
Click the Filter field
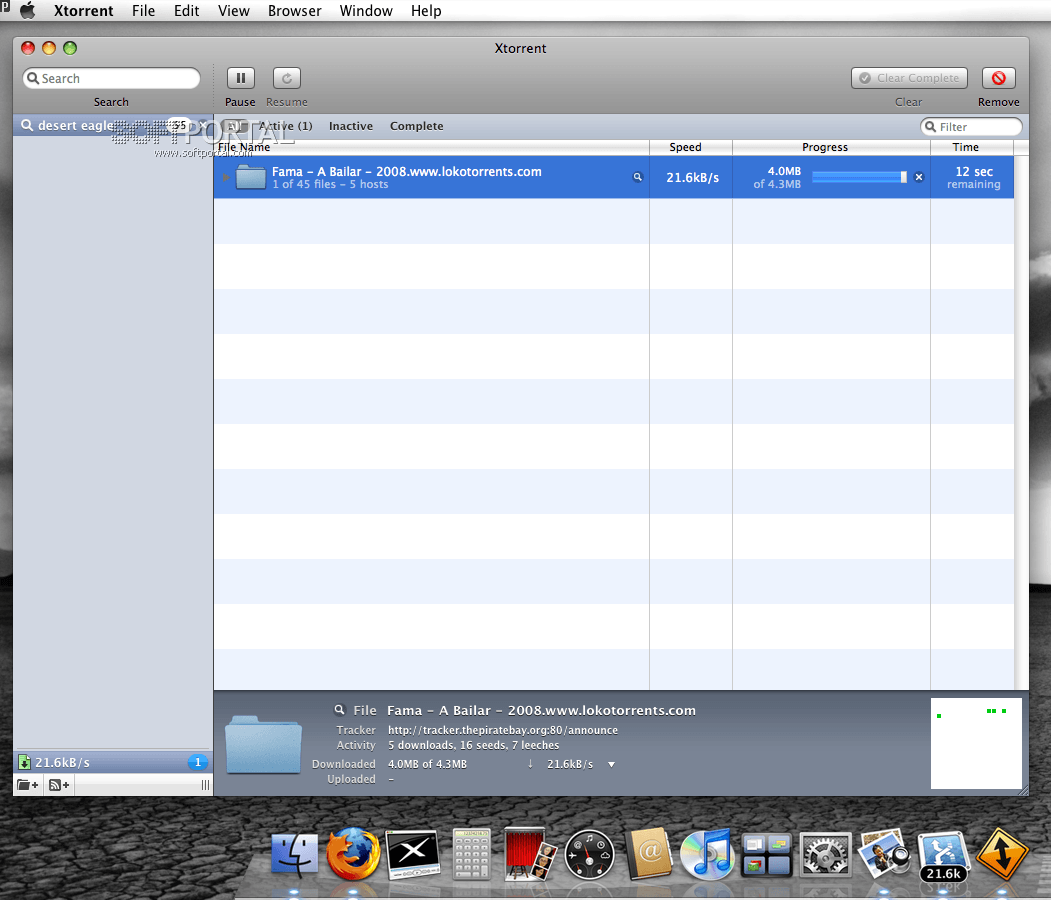(x=971, y=127)
